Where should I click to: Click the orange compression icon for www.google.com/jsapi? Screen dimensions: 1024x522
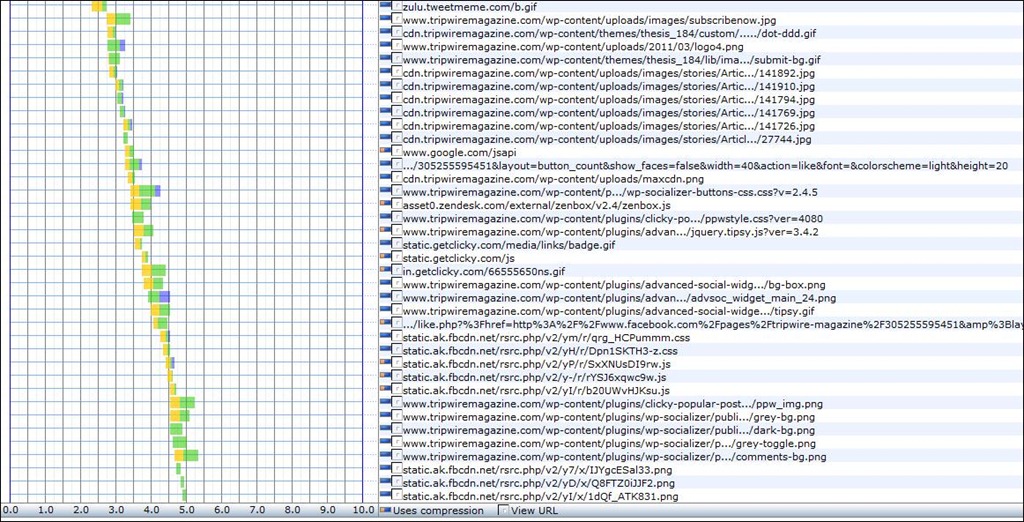[x=384, y=150]
